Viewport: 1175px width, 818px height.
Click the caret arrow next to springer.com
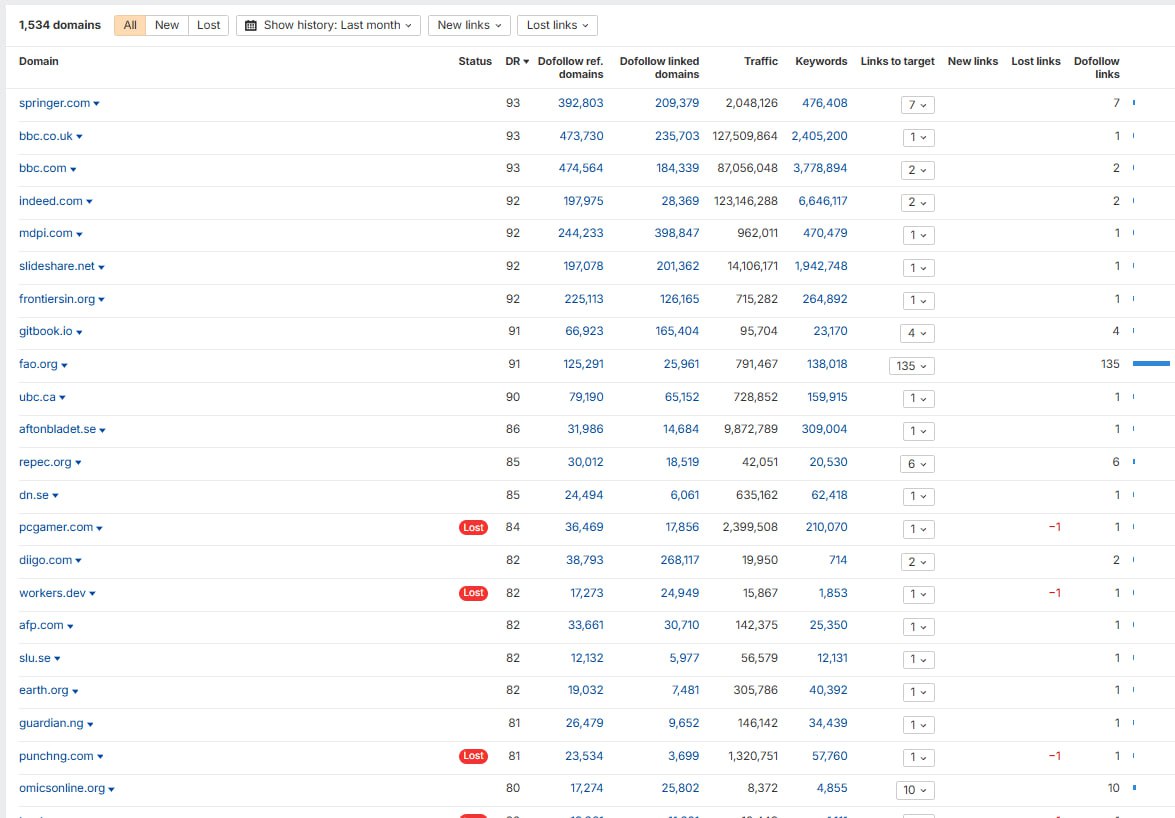tap(97, 104)
